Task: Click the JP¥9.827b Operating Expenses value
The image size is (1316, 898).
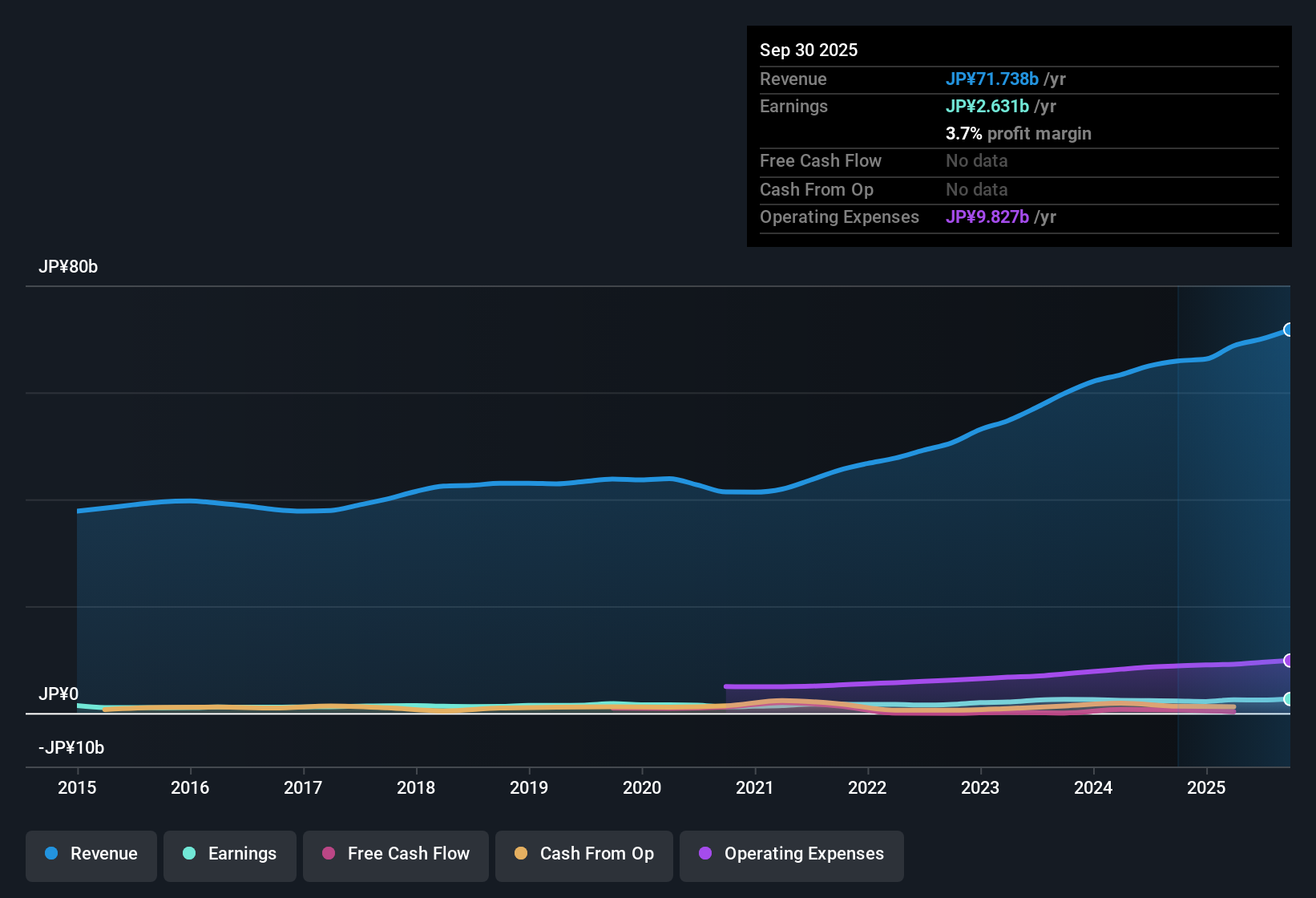Action: 988,216
